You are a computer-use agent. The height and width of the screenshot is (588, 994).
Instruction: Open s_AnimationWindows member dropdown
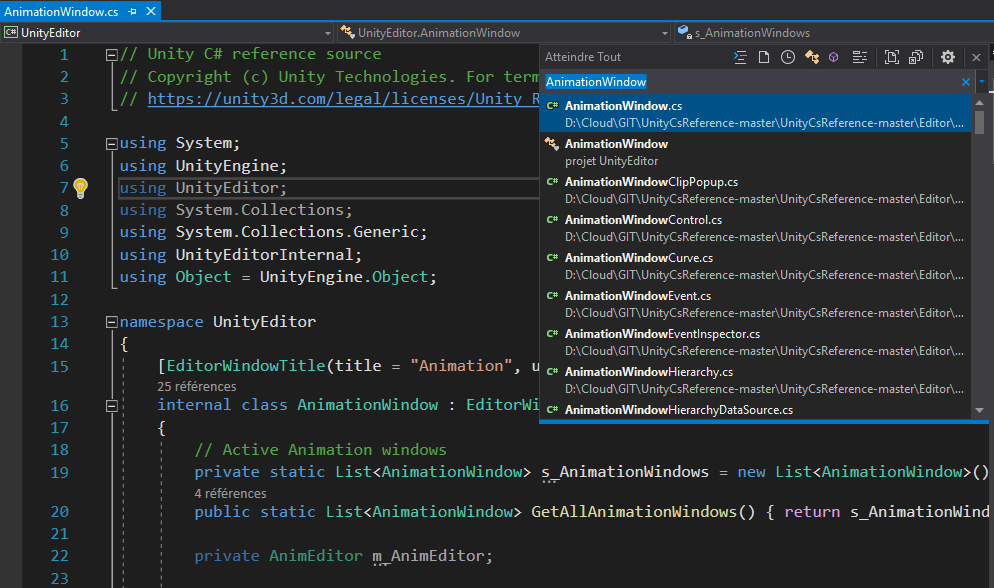[834, 33]
